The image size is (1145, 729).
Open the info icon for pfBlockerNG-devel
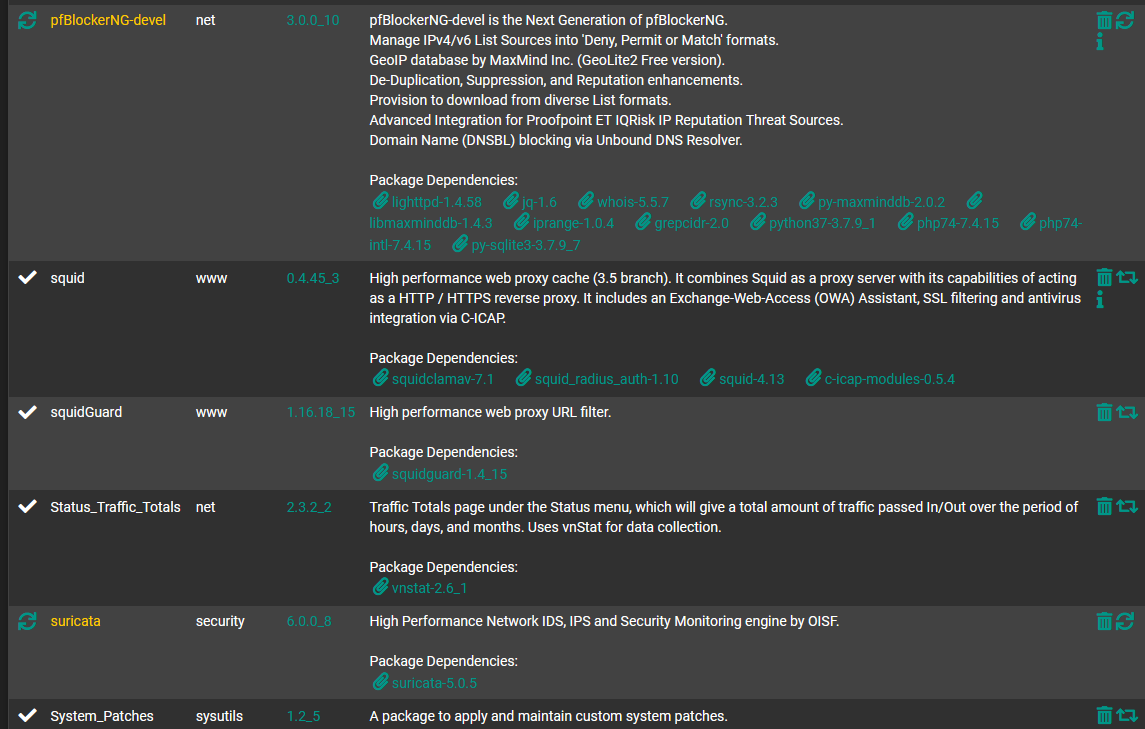click(x=1100, y=42)
